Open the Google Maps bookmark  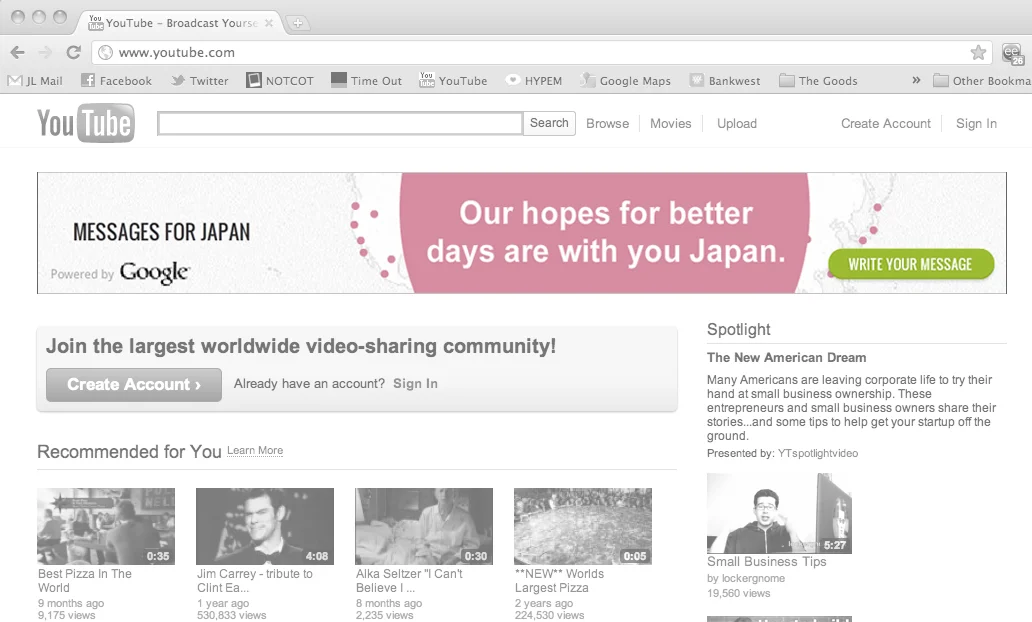pos(625,81)
